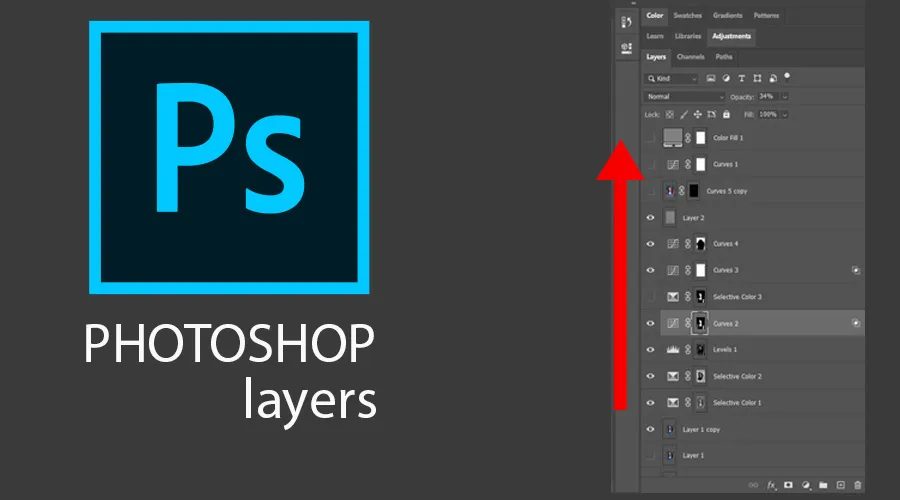Show the Curves 1 layer
900x500 pixels.
tap(650, 165)
